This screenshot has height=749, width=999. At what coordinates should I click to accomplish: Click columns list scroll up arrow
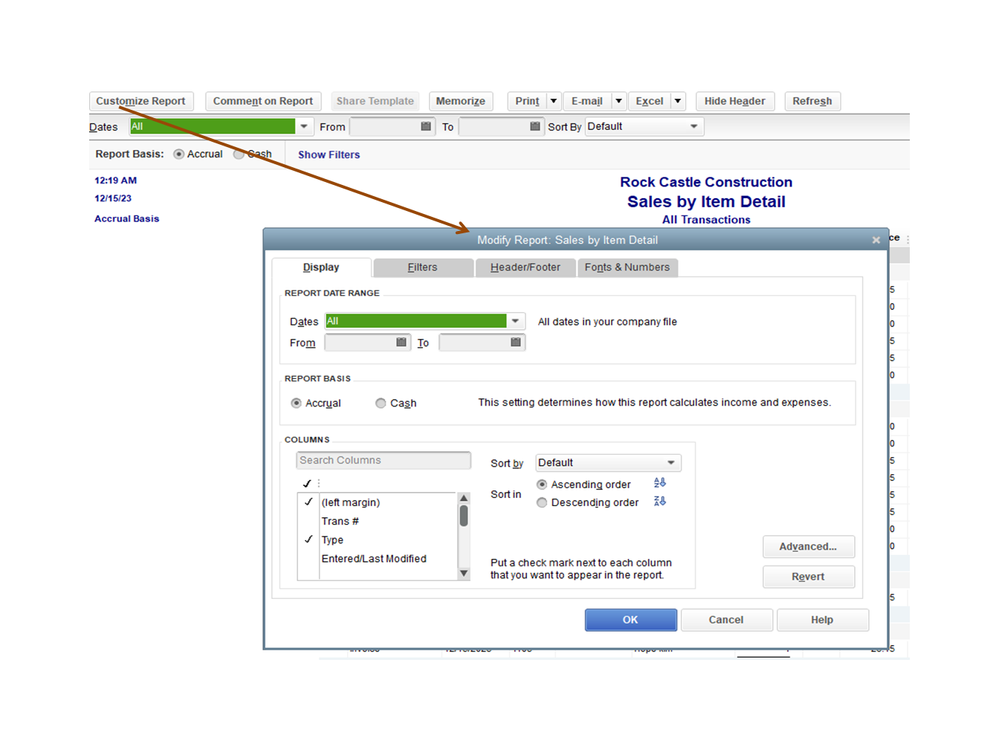coord(464,498)
